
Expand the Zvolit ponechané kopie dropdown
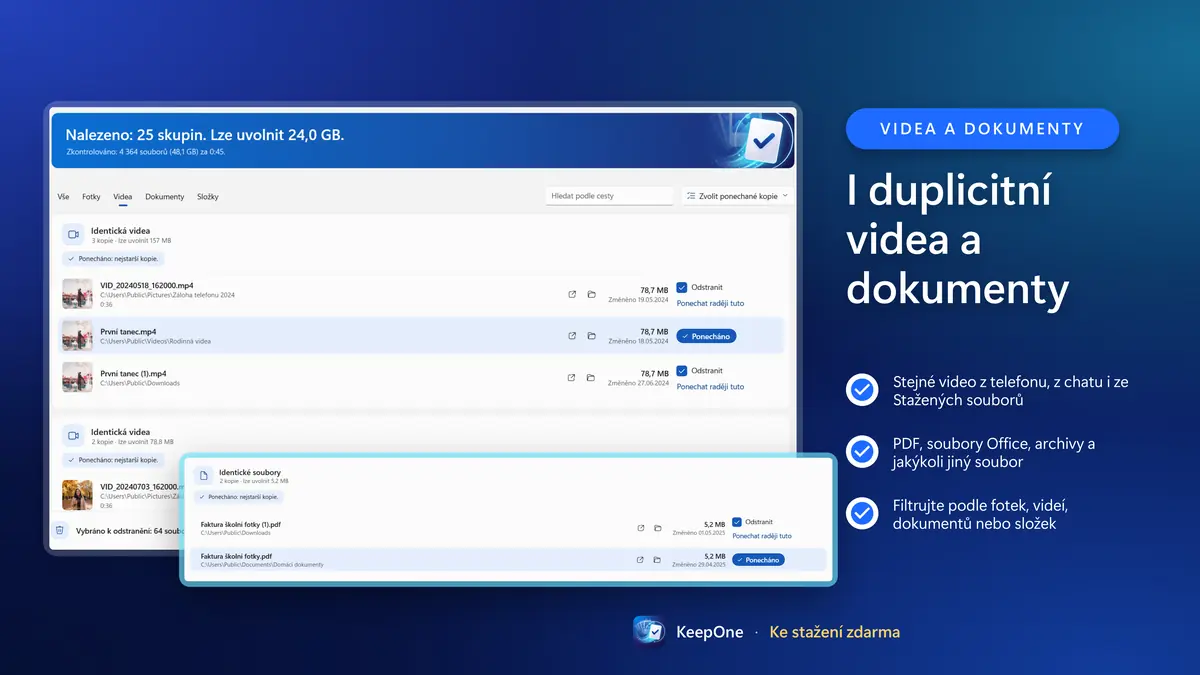click(738, 196)
